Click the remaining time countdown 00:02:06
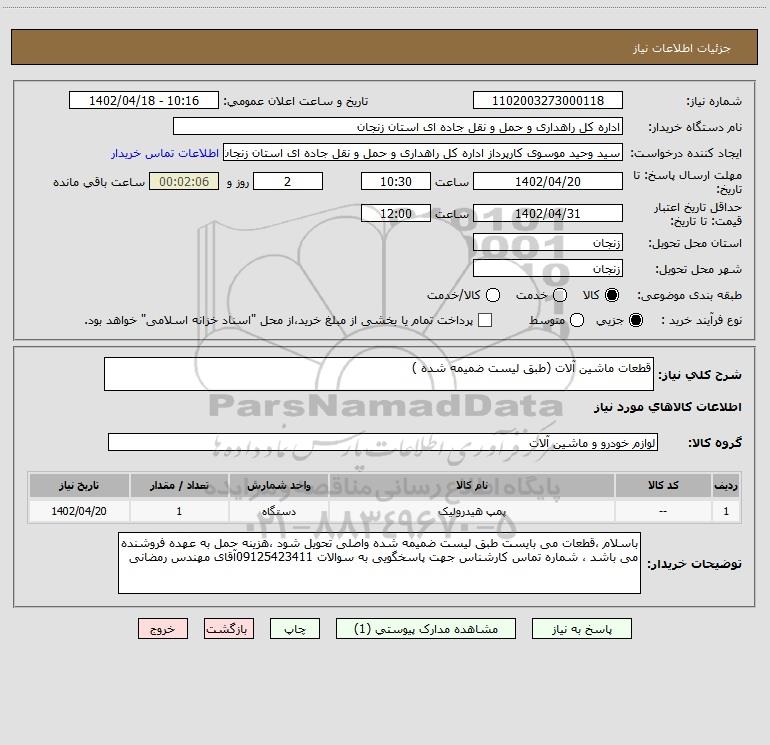This screenshot has width=770, height=745. [184, 181]
